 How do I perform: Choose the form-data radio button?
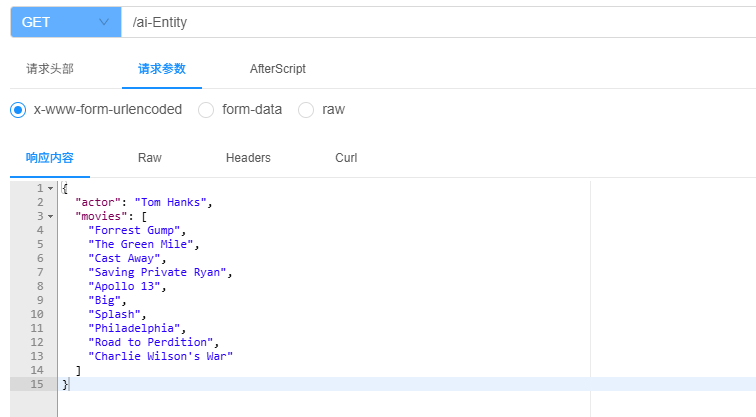coord(206,110)
